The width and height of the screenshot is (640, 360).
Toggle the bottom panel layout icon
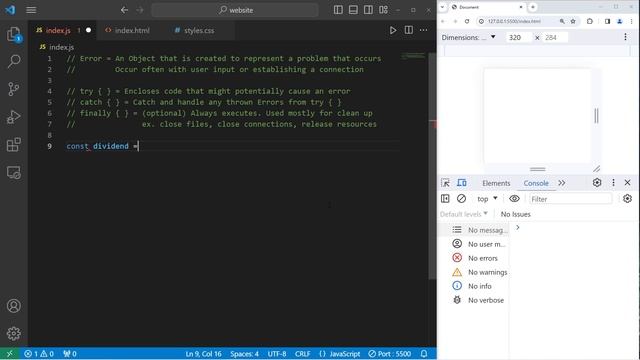[353, 10]
